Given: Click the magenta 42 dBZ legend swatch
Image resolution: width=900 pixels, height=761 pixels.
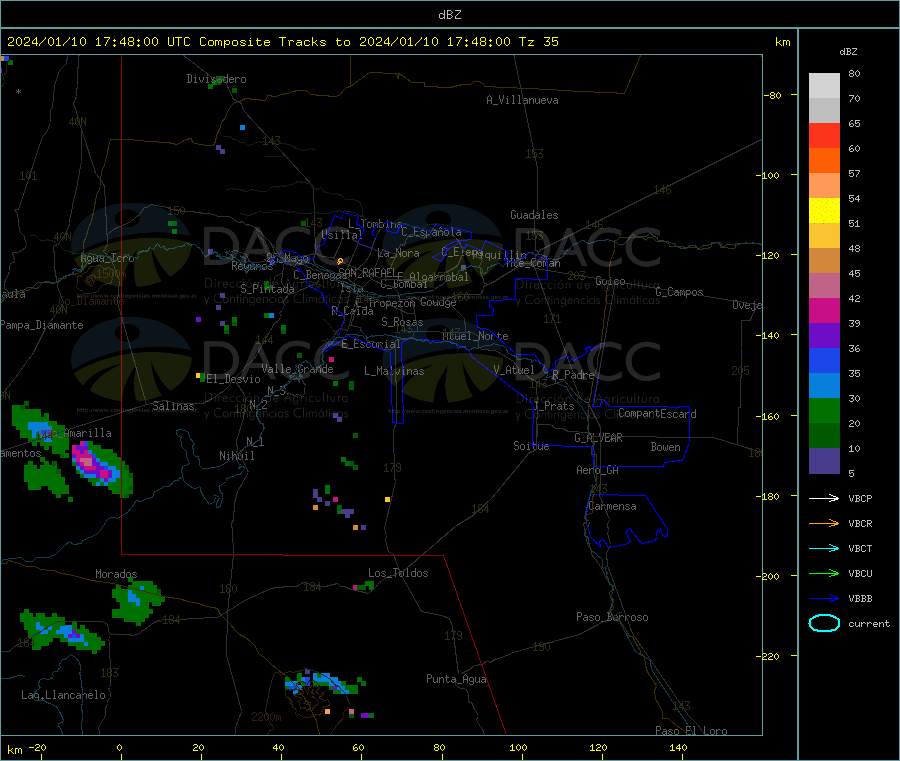Looking at the screenshot, I should (824, 310).
